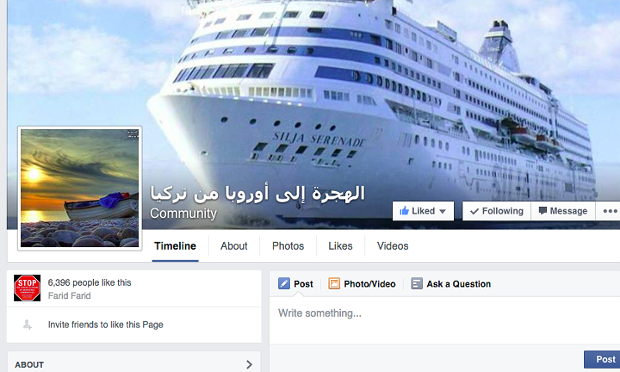Open the Photos tab

288,246
